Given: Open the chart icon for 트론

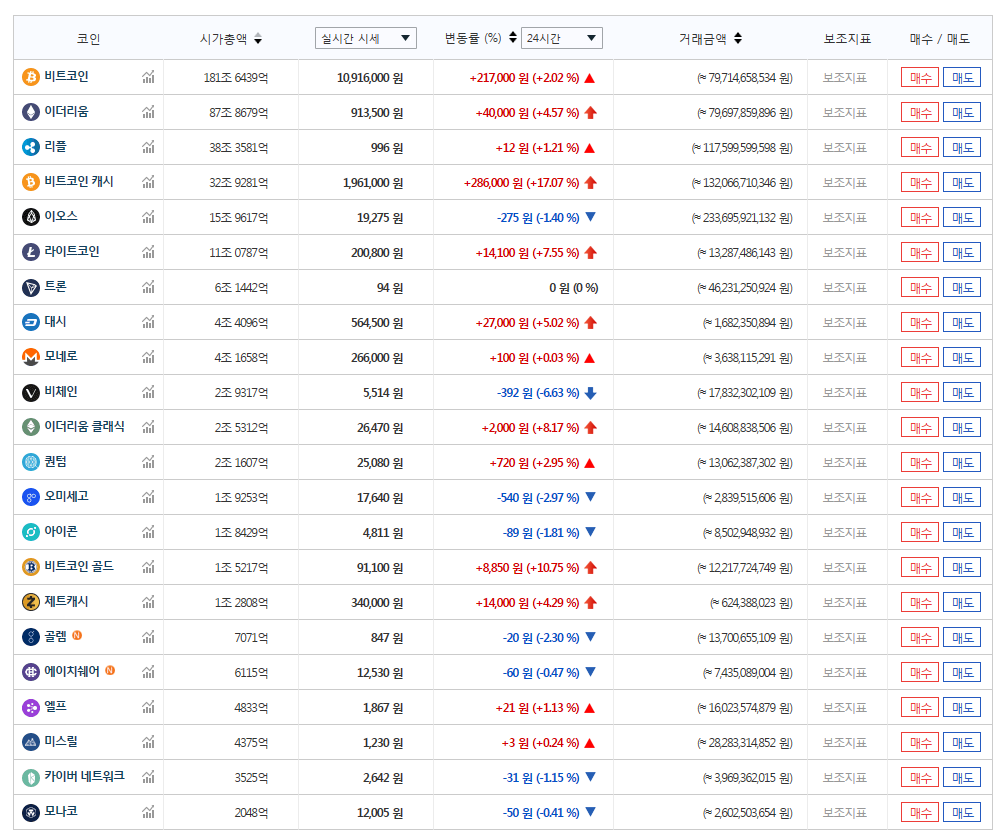Looking at the screenshot, I should [x=148, y=287].
